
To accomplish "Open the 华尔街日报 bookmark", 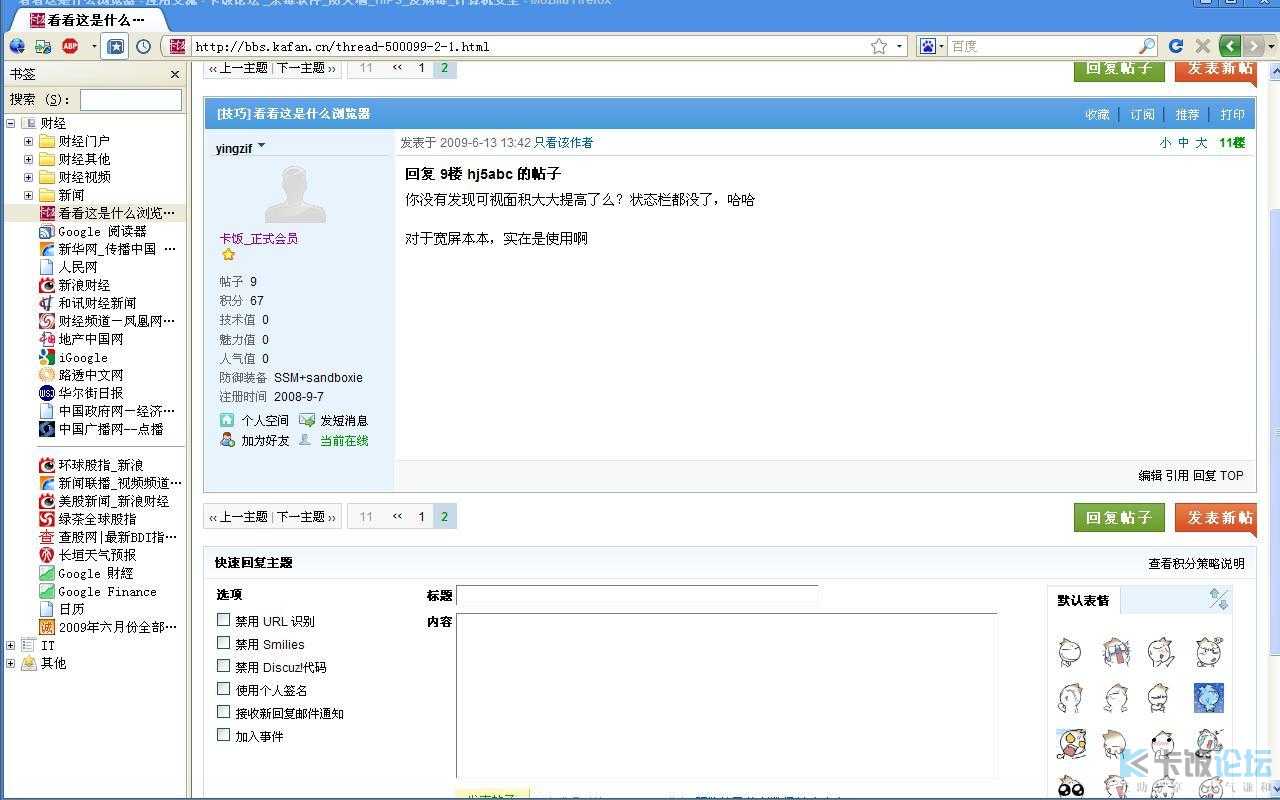I will pyautogui.click(x=81, y=393).
